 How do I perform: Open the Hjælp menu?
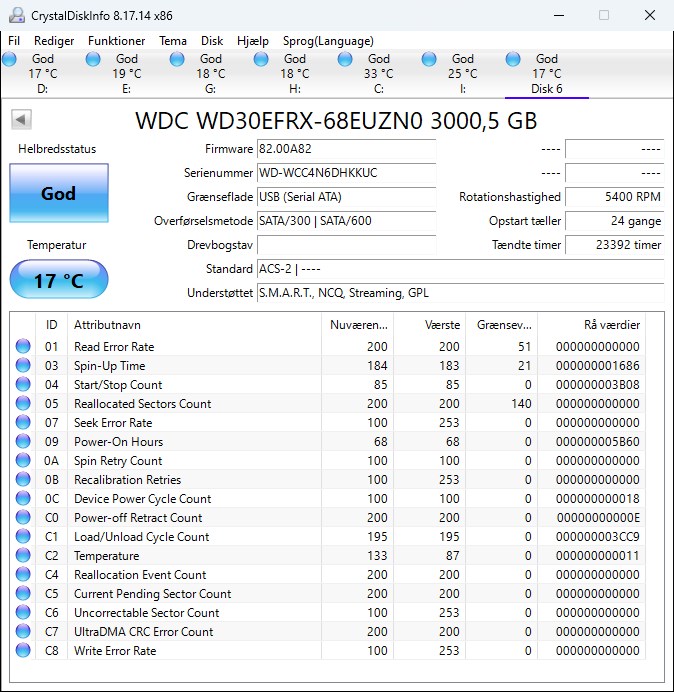pos(252,41)
